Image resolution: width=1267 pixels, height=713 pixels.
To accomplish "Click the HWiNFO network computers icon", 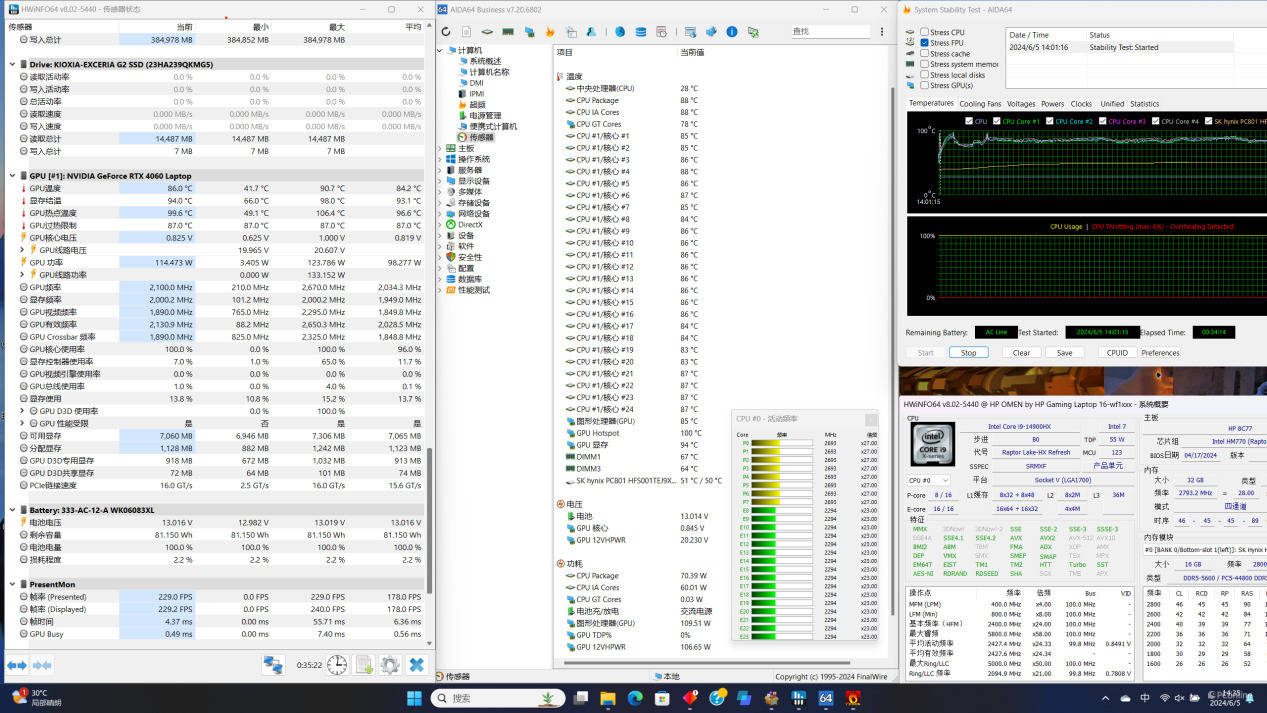I will [273, 665].
